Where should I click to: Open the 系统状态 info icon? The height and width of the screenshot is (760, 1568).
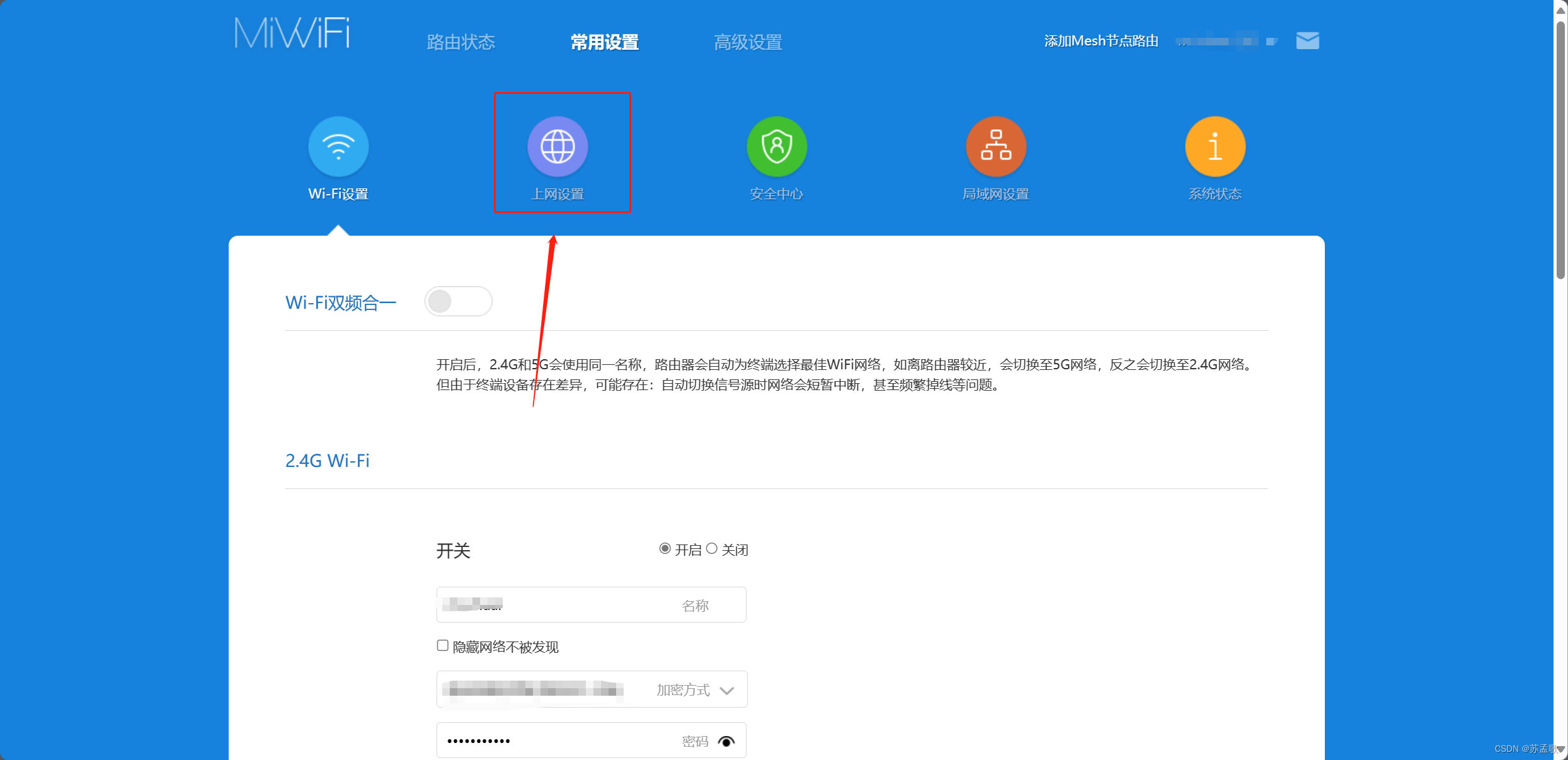pyautogui.click(x=1215, y=147)
